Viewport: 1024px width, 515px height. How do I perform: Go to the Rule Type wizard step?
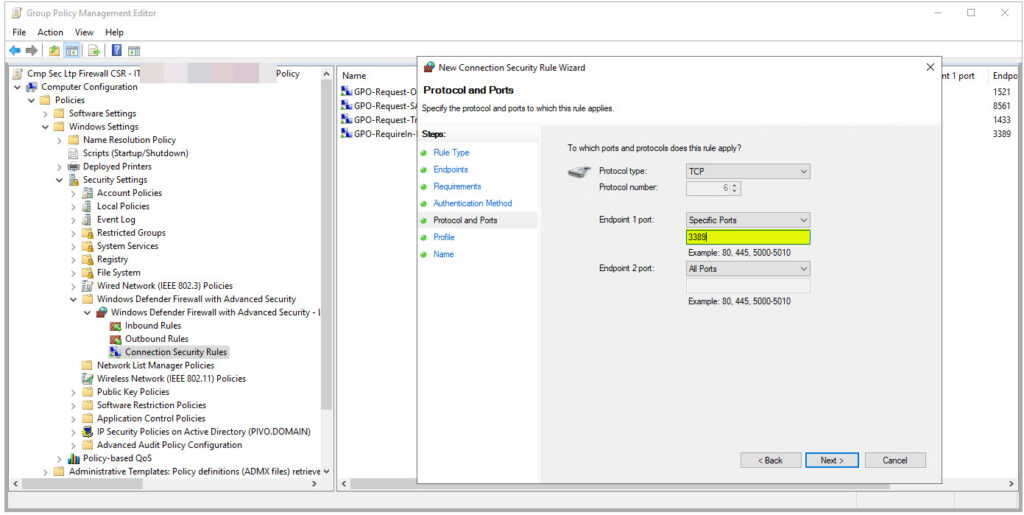pyautogui.click(x=451, y=152)
